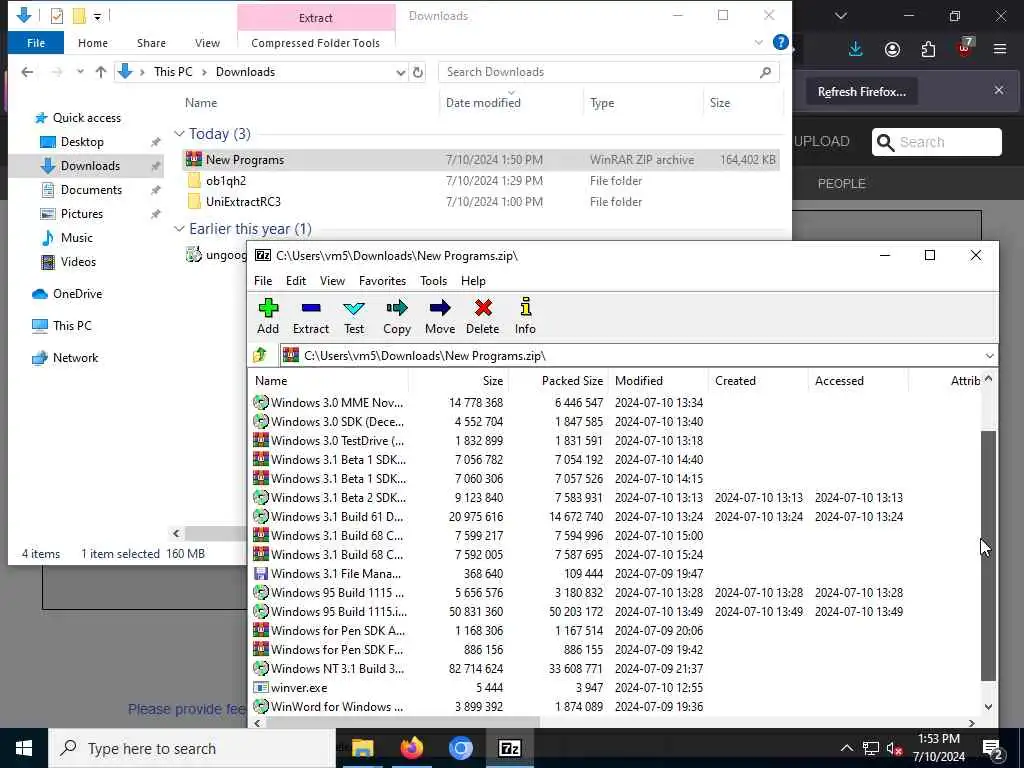Select Desktop in Explorer Quick access
Viewport: 1024px width, 768px height.
(x=82, y=142)
